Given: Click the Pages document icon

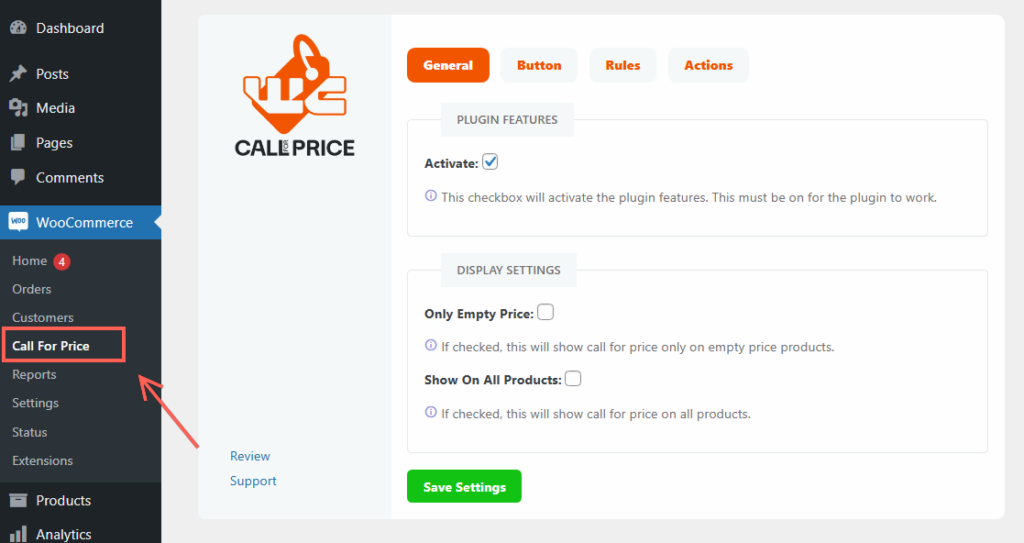Looking at the screenshot, I should (x=18, y=142).
